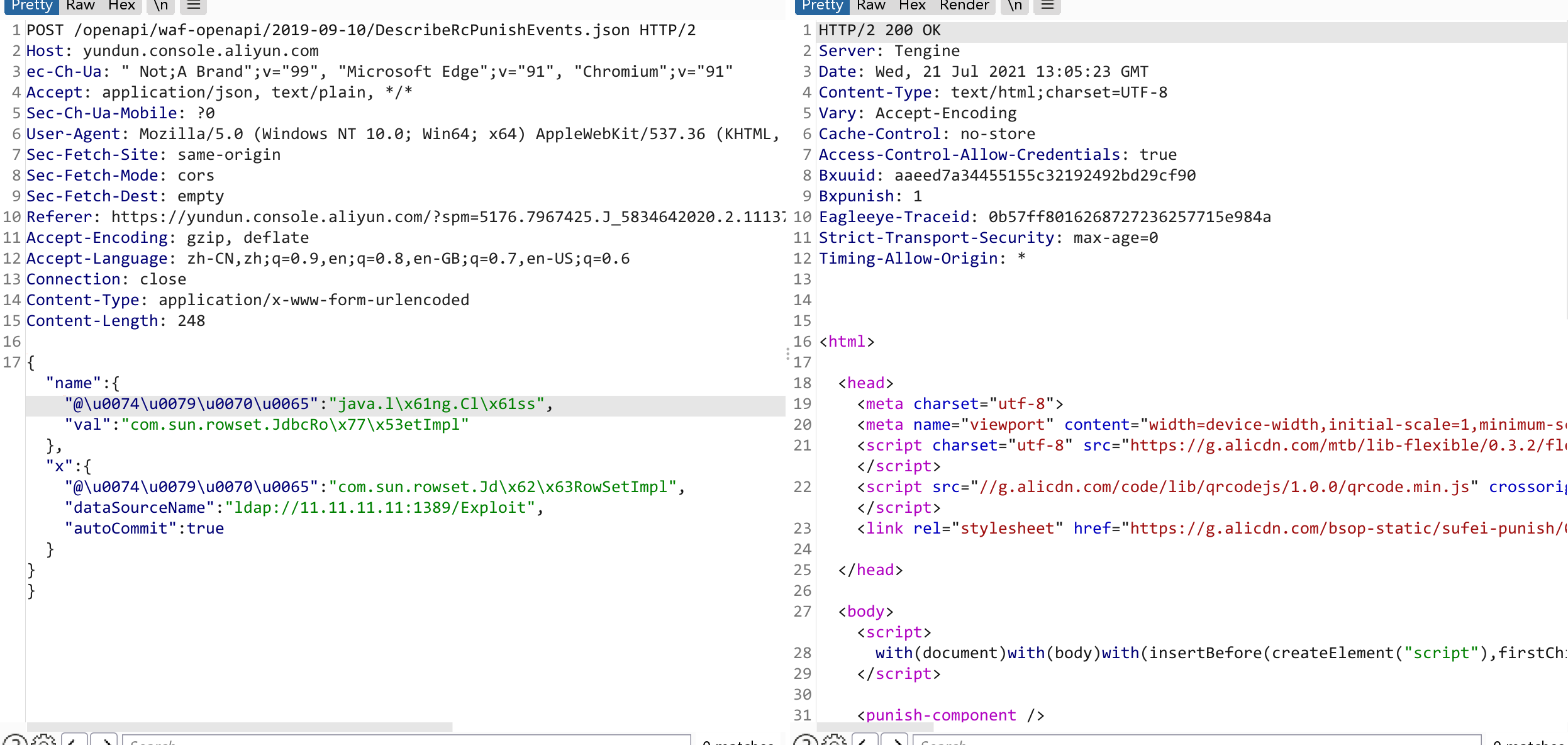Viewport: 1568px width, 745px height.
Task: Click response vertical scrollbar
Action: pyautogui.click(x=1566, y=170)
